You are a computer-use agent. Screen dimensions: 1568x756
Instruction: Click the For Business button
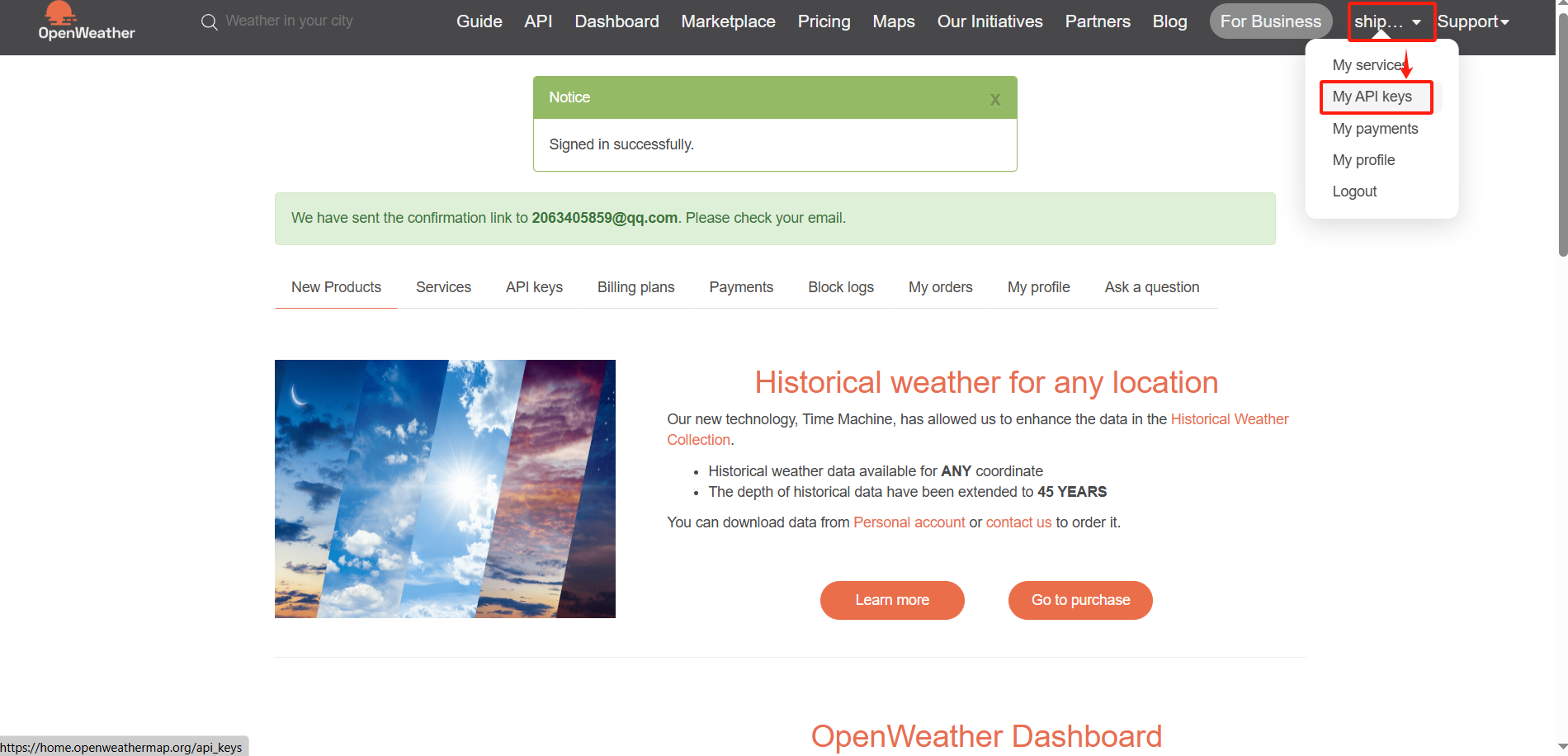1271,21
